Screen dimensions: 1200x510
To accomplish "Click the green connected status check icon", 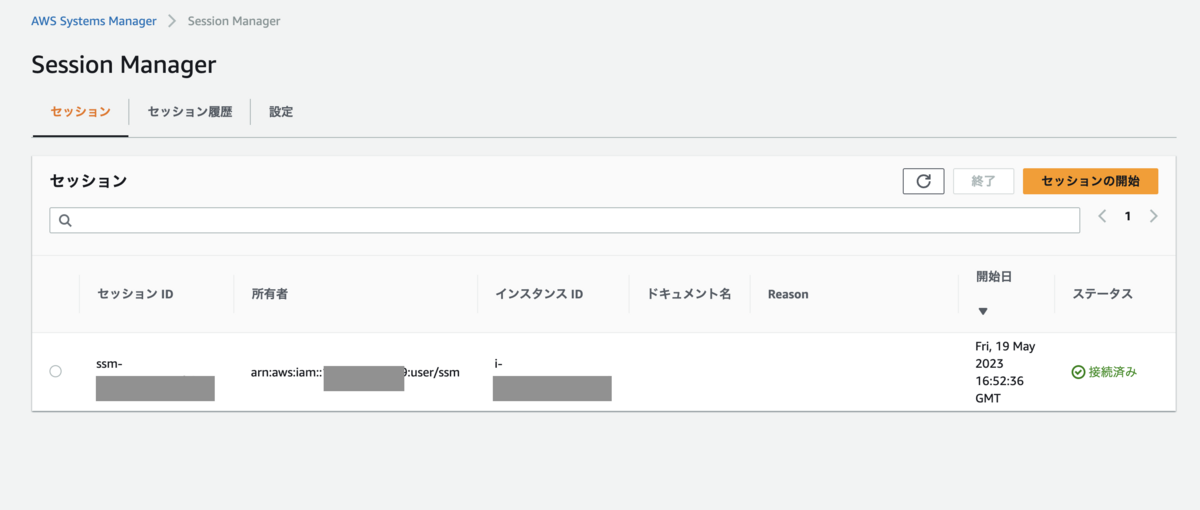I will coord(1078,372).
